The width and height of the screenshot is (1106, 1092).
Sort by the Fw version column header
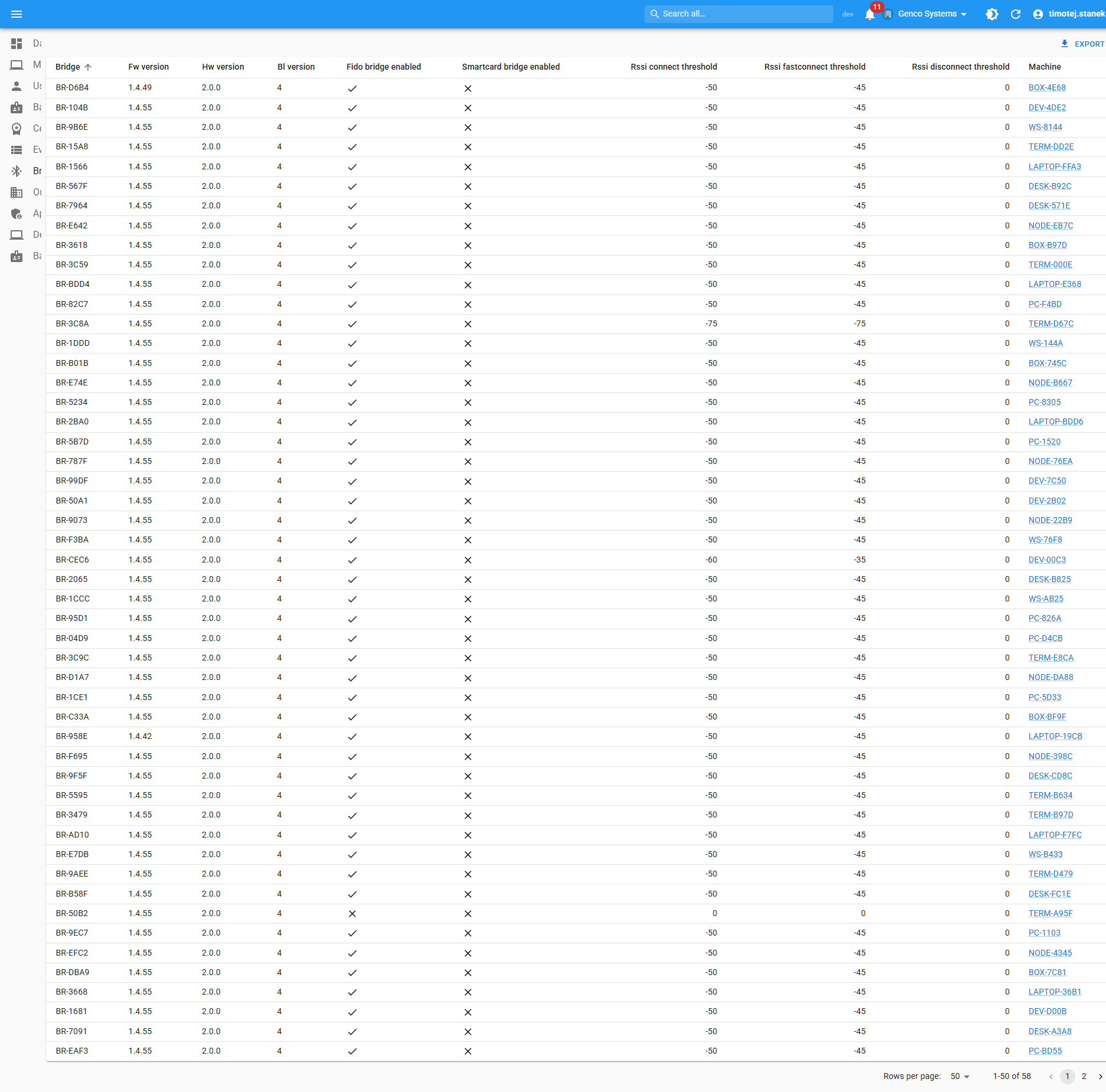[x=149, y=67]
